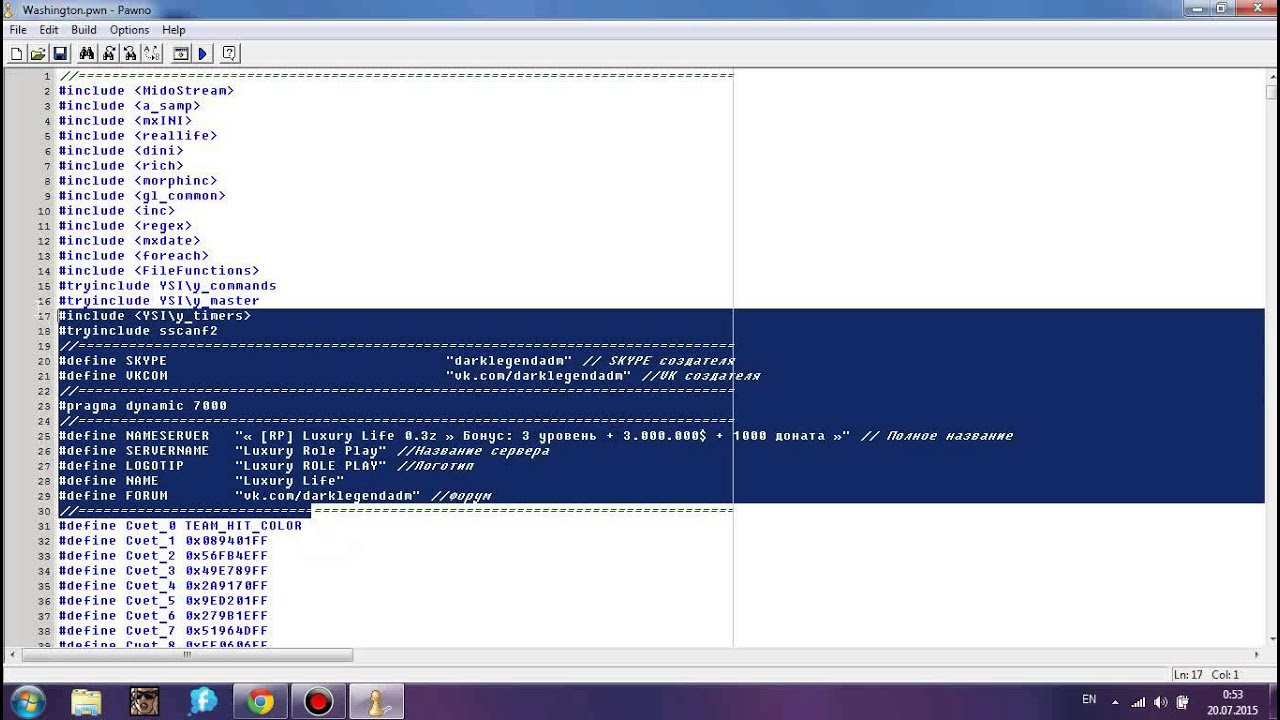Click the '#define VKCOM' line

(x=409, y=376)
